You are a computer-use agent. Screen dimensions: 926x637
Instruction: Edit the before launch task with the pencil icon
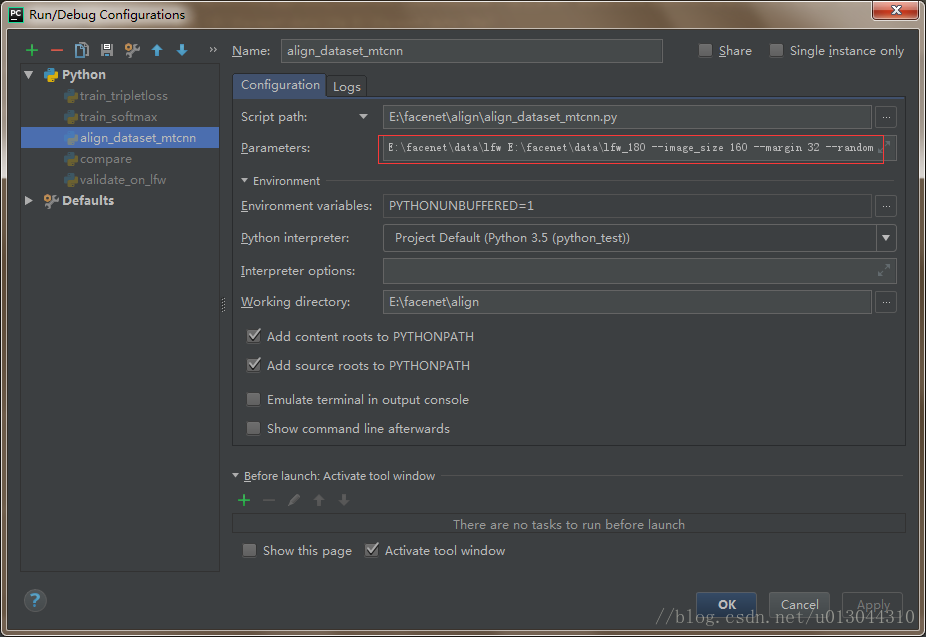[x=294, y=501]
